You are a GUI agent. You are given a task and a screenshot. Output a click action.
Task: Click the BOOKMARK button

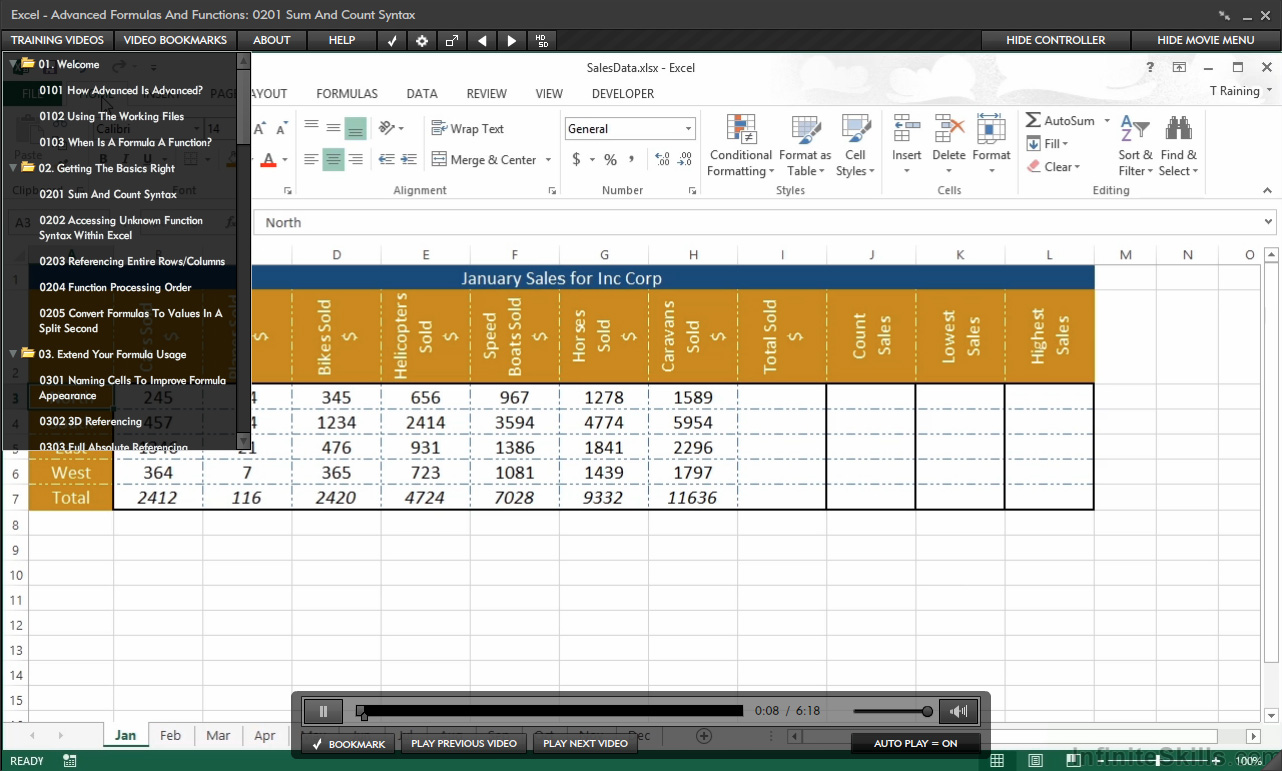(x=348, y=744)
